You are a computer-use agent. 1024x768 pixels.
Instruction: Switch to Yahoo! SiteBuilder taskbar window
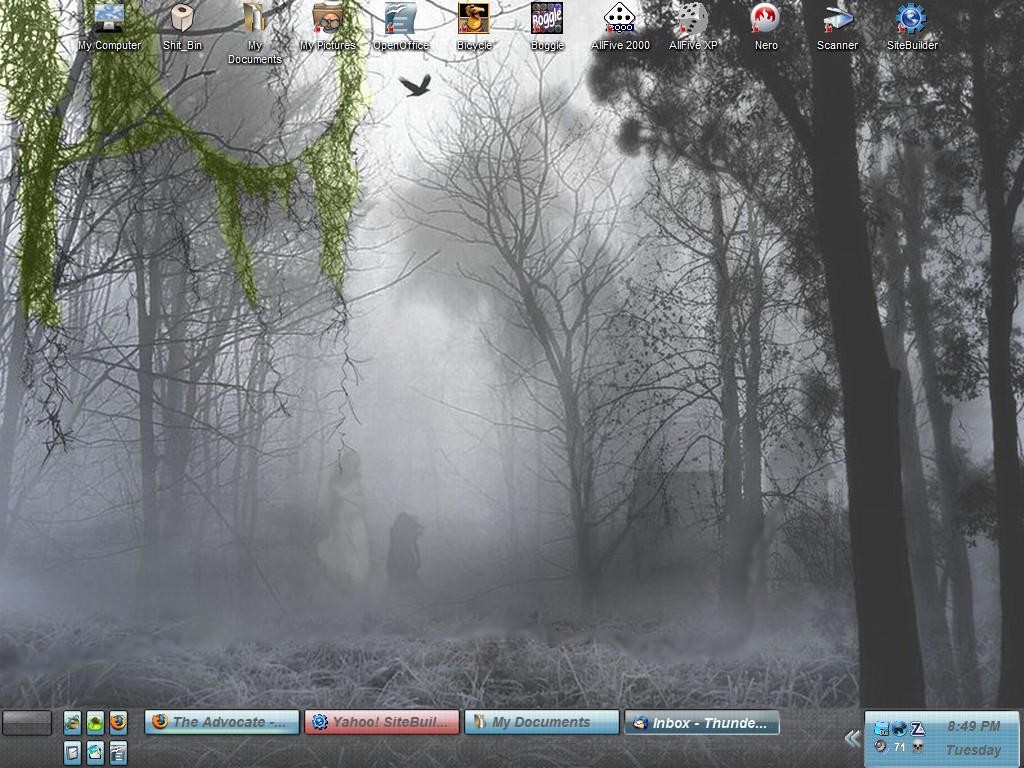pos(382,722)
